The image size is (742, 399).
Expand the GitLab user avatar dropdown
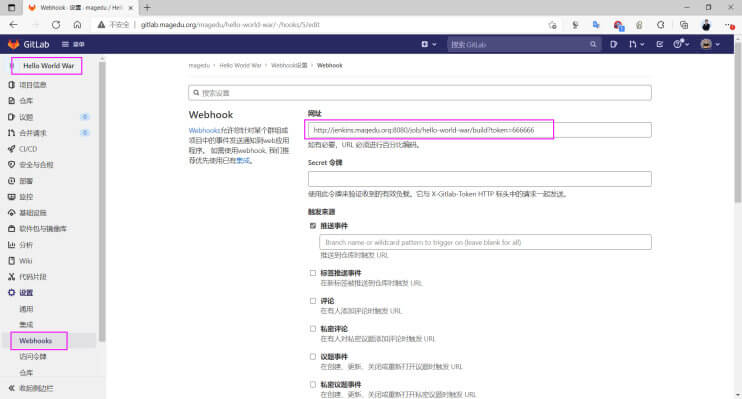pos(710,44)
